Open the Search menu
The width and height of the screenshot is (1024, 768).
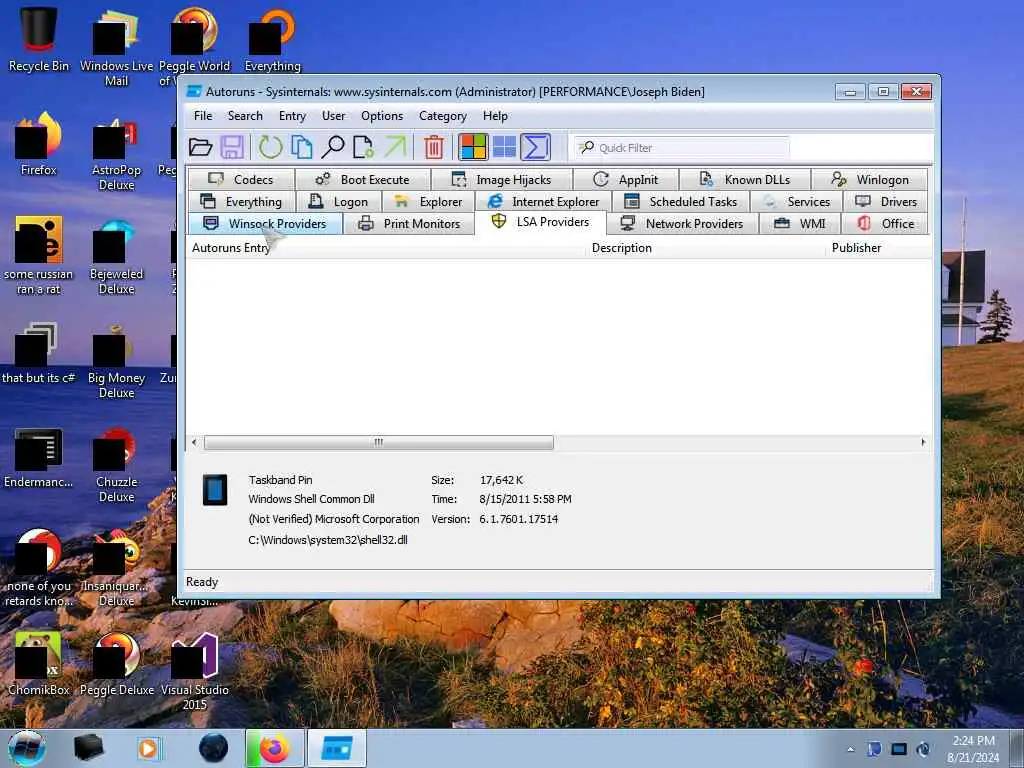(245, 116)
